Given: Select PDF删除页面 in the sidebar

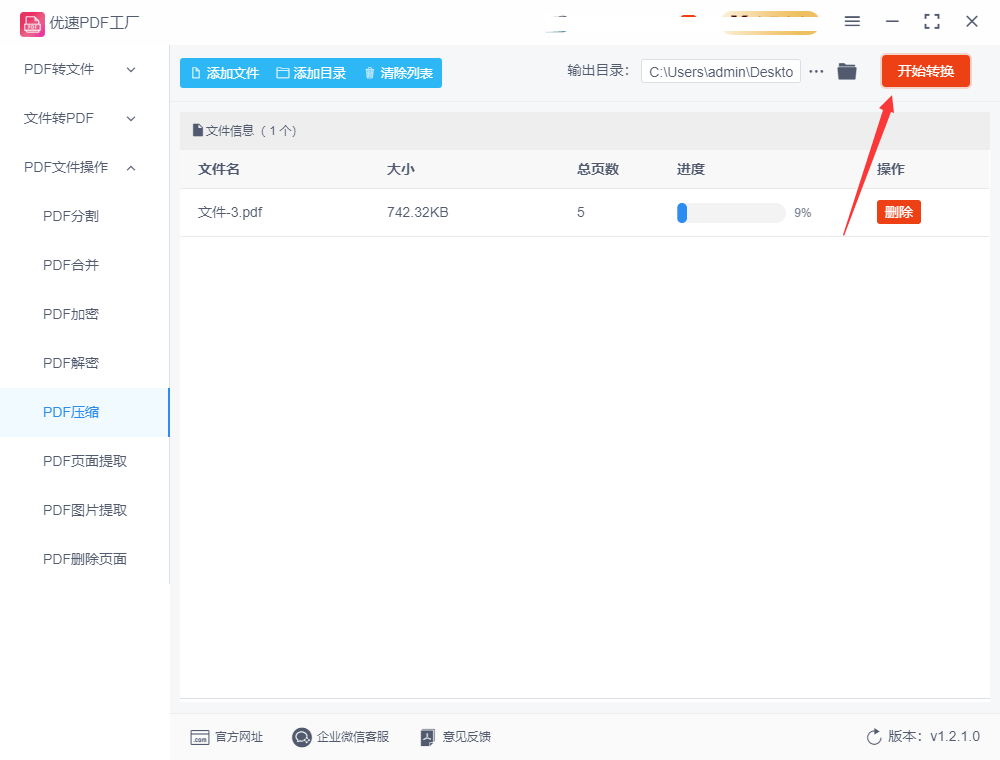Looking at the screenshot, I should coord(84,559).
